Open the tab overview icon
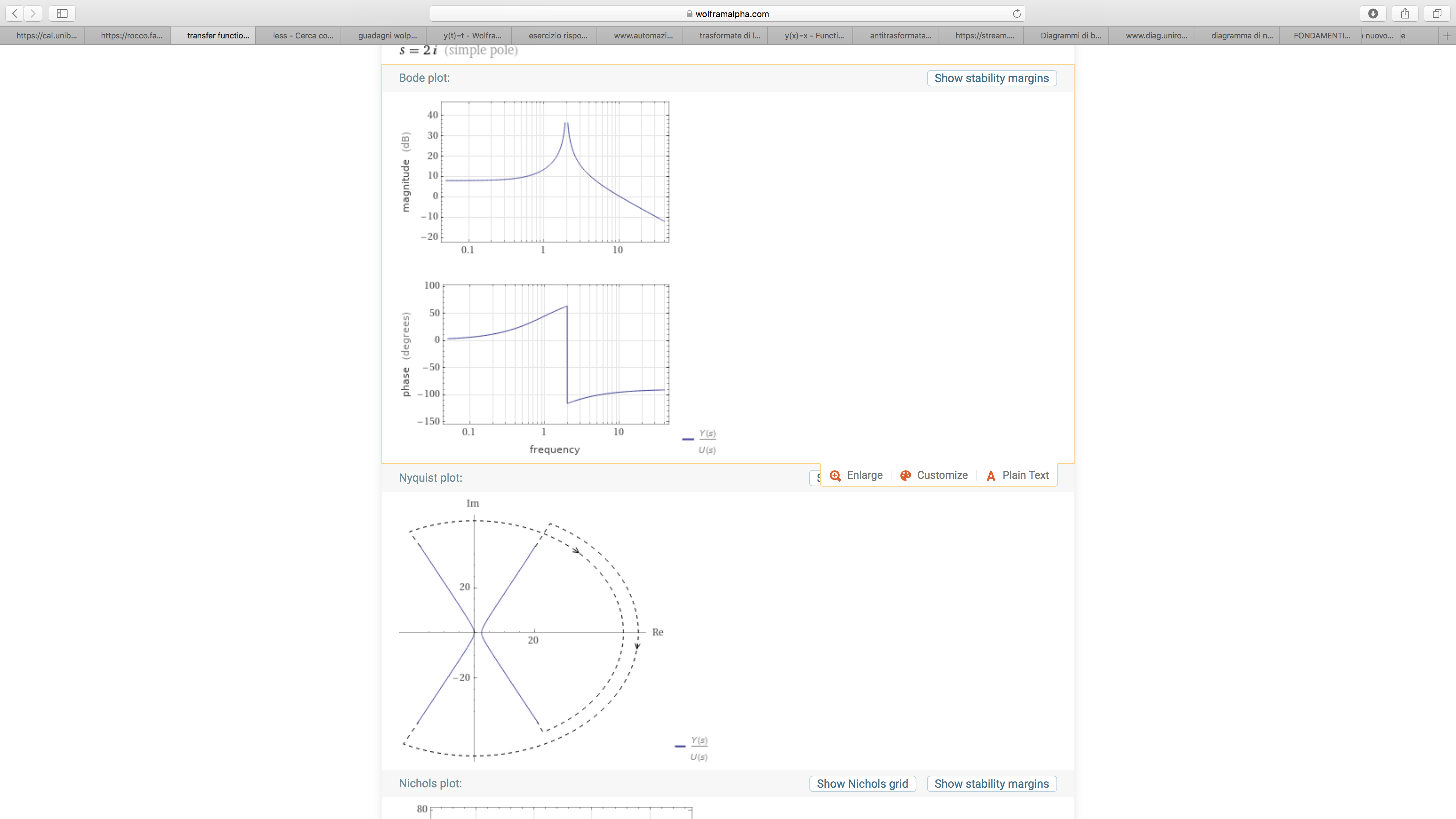This screenshot has height=819, width=1456. tap(1437, 13)
